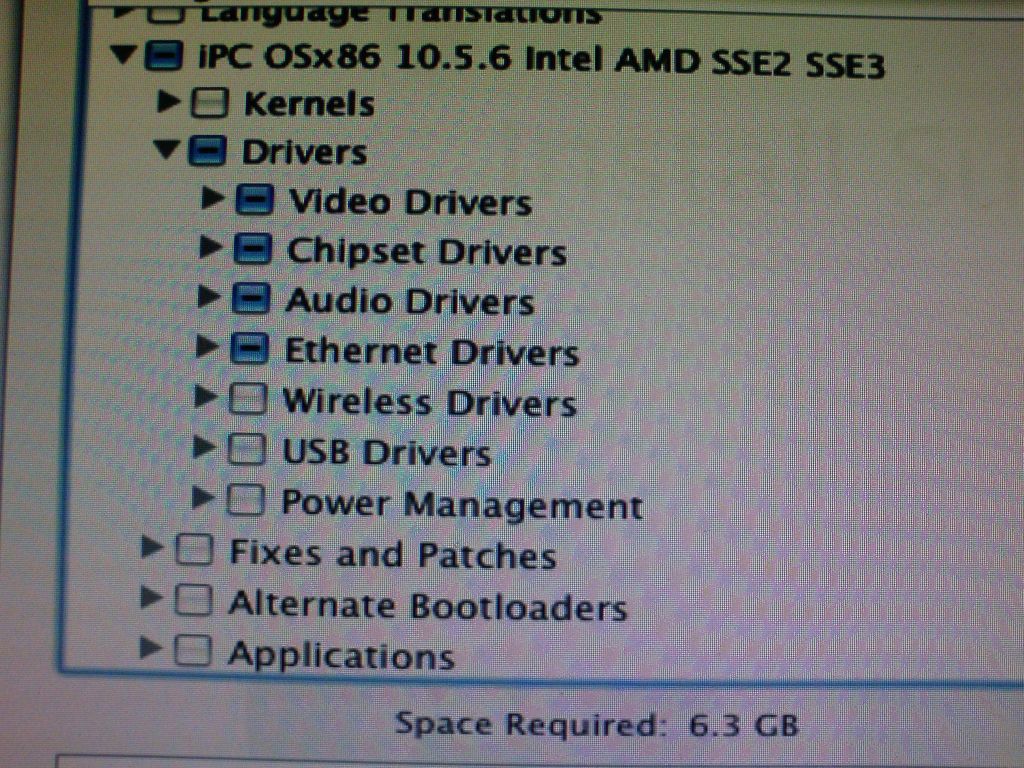Expand the Audio Drivers list
1024x768 pixels.
pos(209,296)
